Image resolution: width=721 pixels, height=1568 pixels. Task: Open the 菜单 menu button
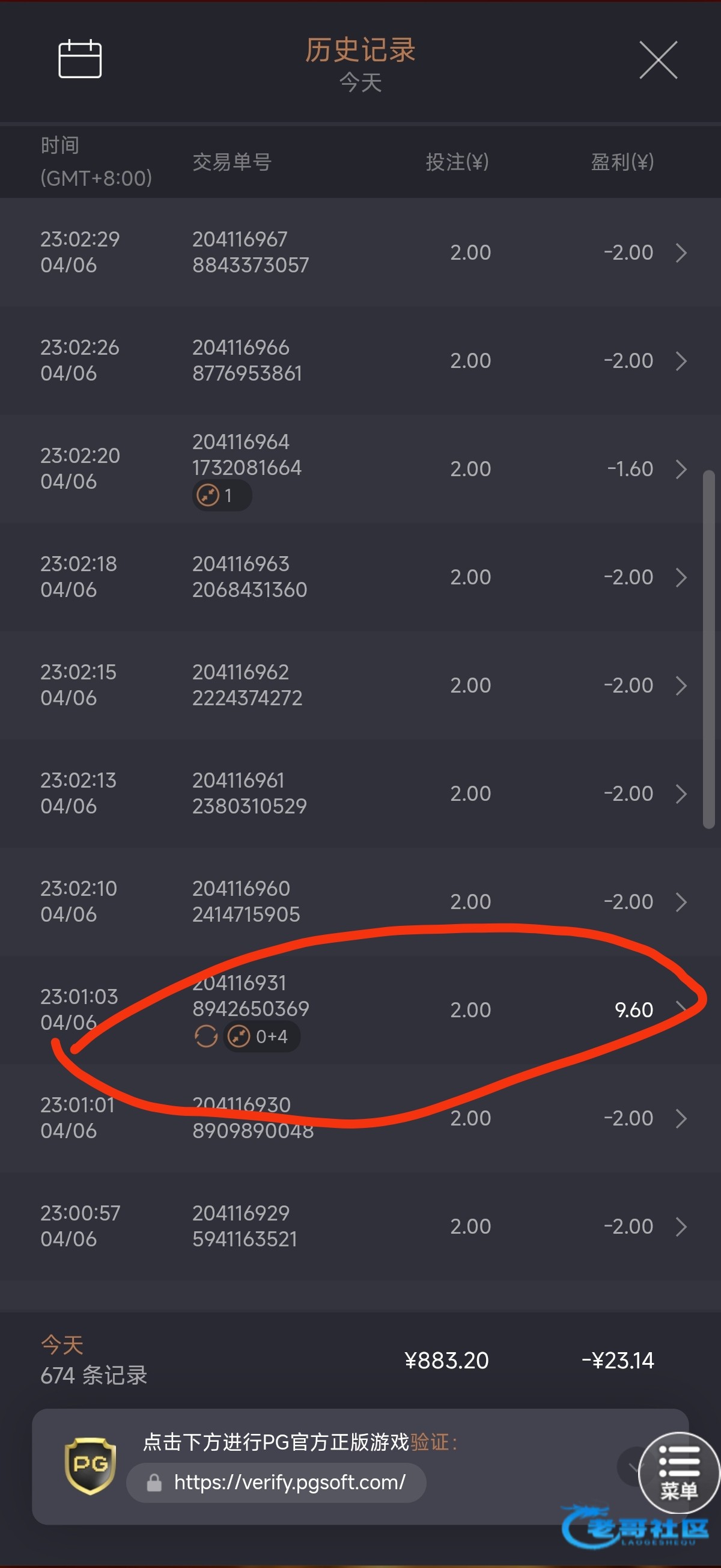679,1473
